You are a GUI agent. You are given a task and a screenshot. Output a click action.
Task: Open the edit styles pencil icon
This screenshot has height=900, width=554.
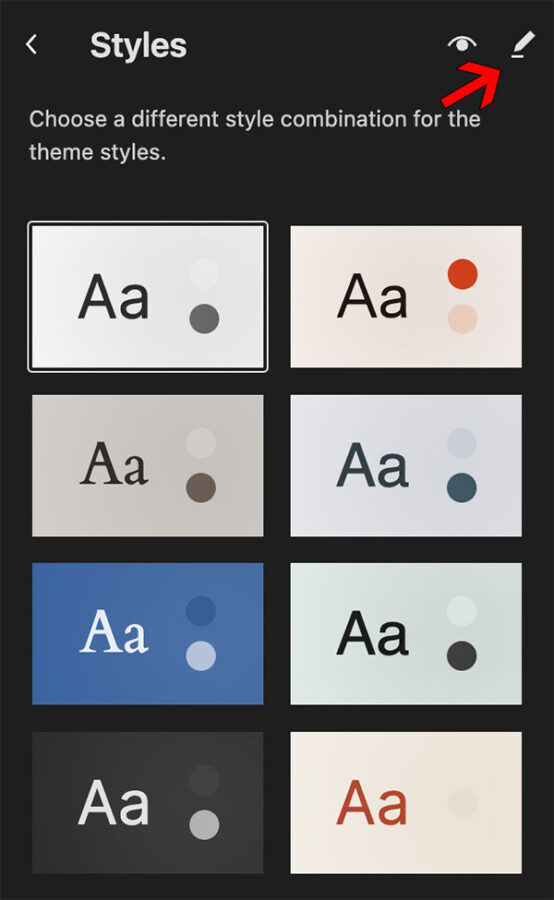(x=522, y=45)
